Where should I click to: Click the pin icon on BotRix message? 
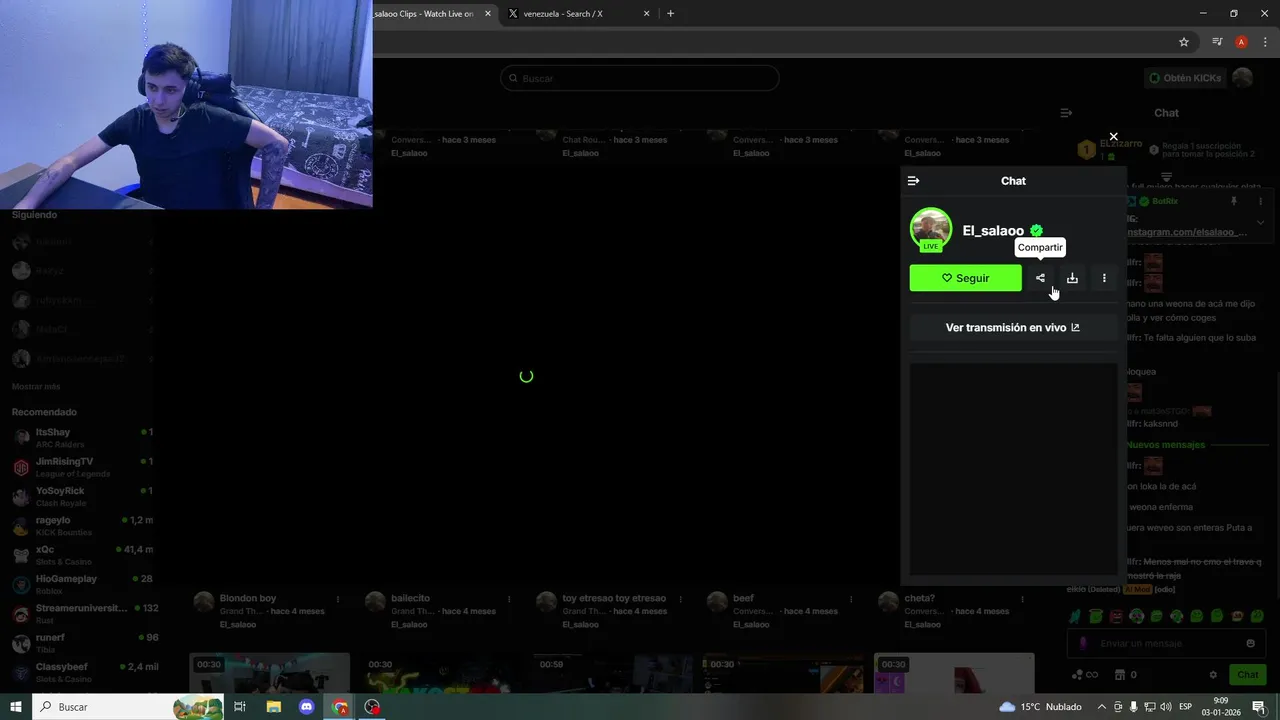click(x=1233, y=201)
